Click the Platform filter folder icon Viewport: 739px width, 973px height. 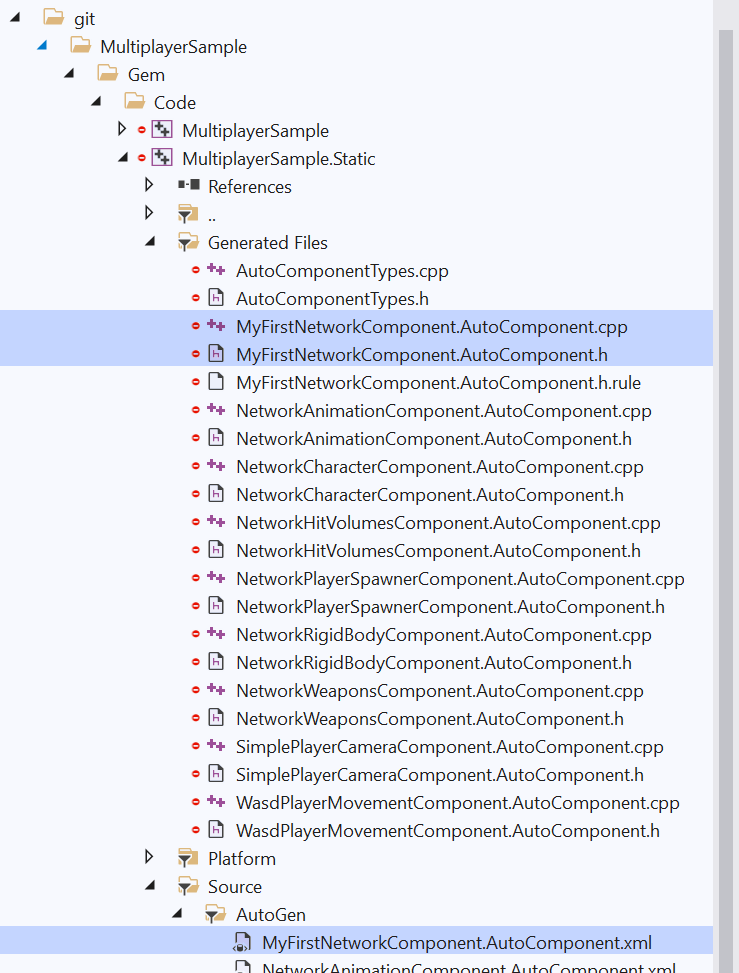187,858
